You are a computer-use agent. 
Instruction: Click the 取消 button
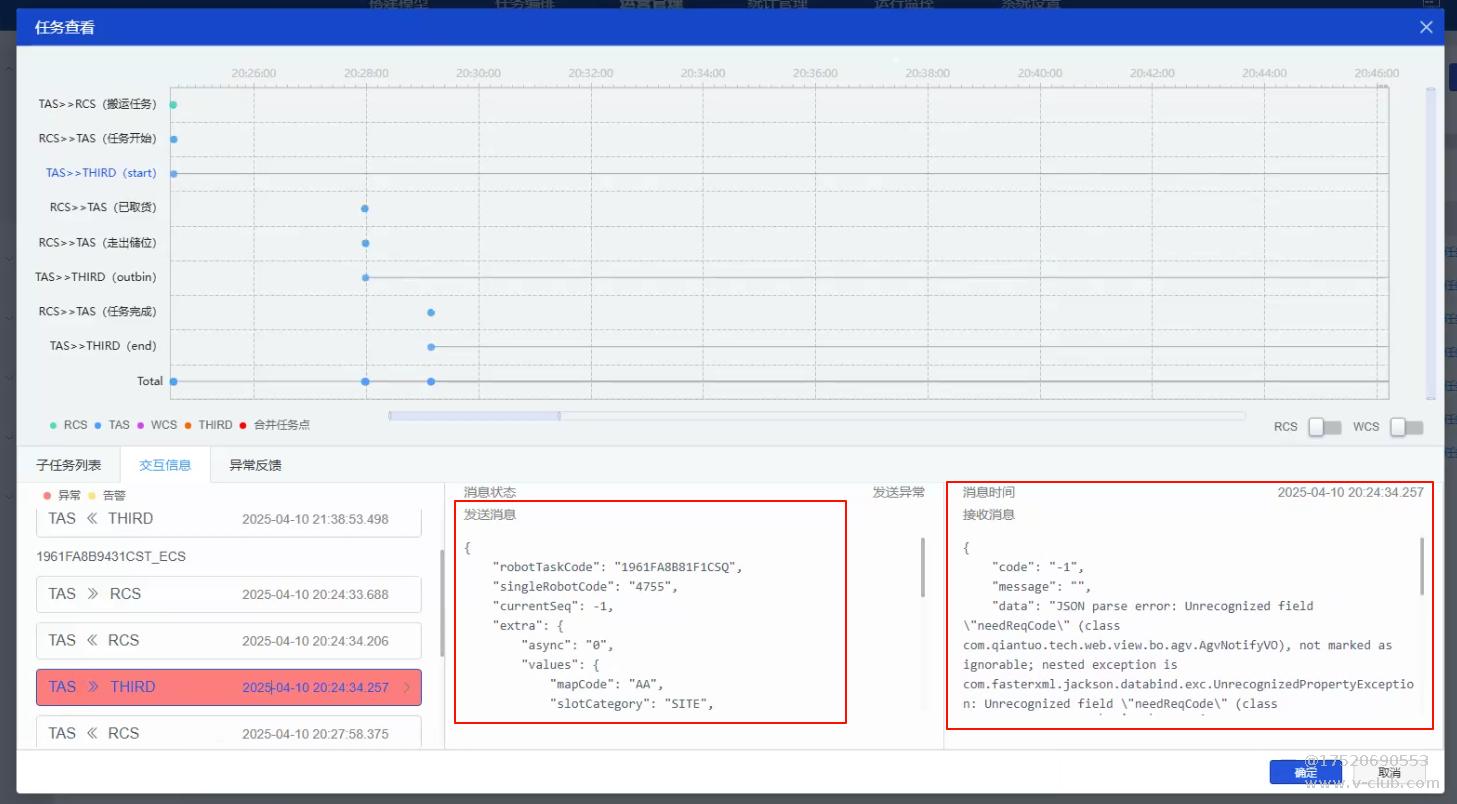click(x=1389, y=772)
